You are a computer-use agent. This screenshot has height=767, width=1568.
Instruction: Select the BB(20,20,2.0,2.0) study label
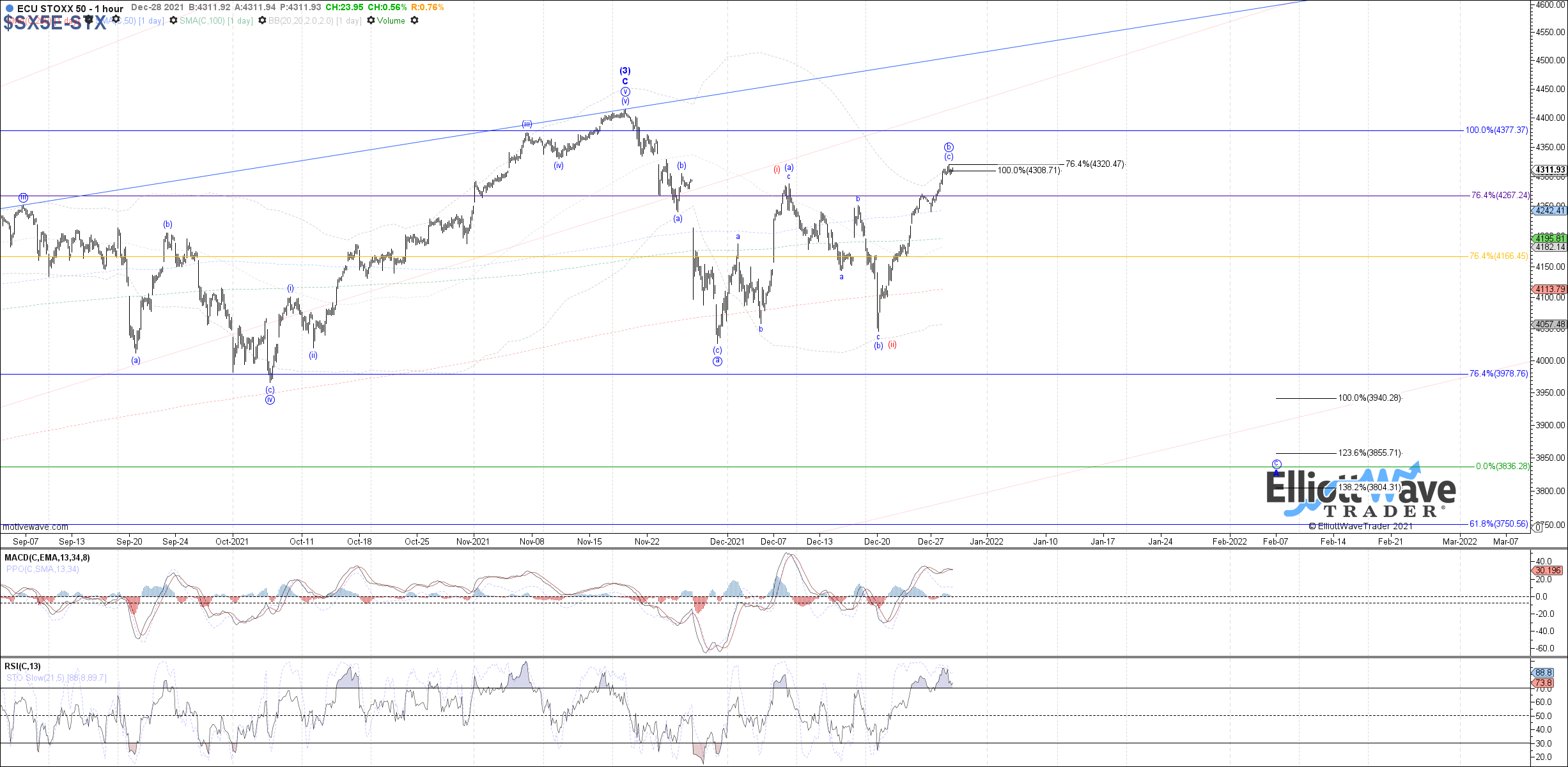click(315, 20)
